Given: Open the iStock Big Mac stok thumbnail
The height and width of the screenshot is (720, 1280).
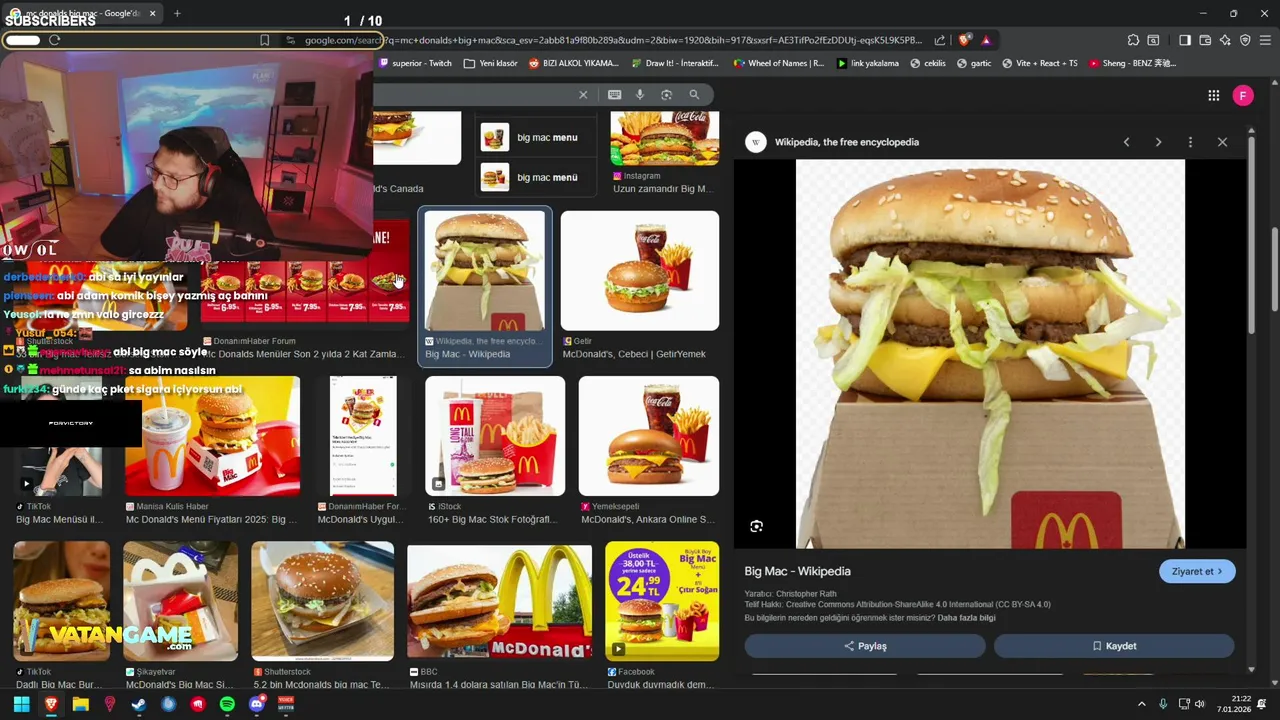Looking at the screenshot, I should point(495,436).
